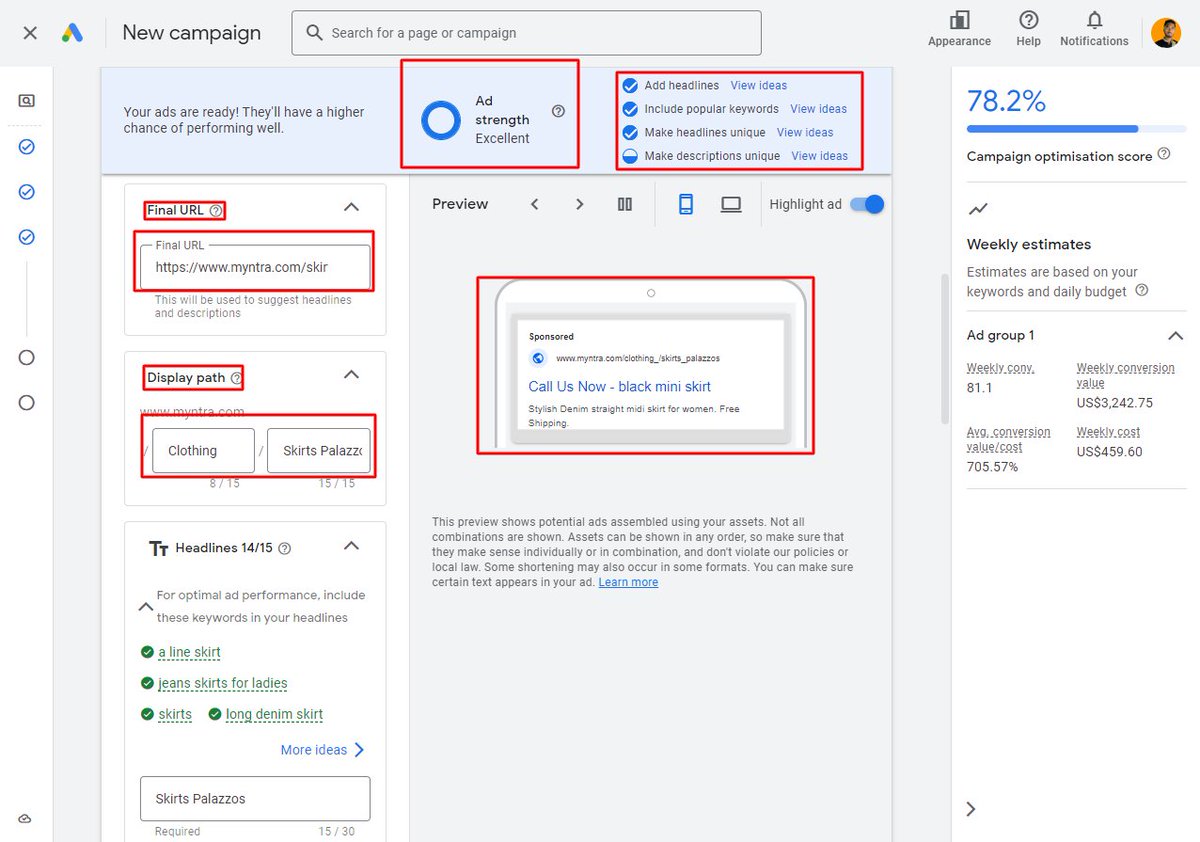
Task: Click the optimisation score help icon
Action: [x=1164, y=154]
